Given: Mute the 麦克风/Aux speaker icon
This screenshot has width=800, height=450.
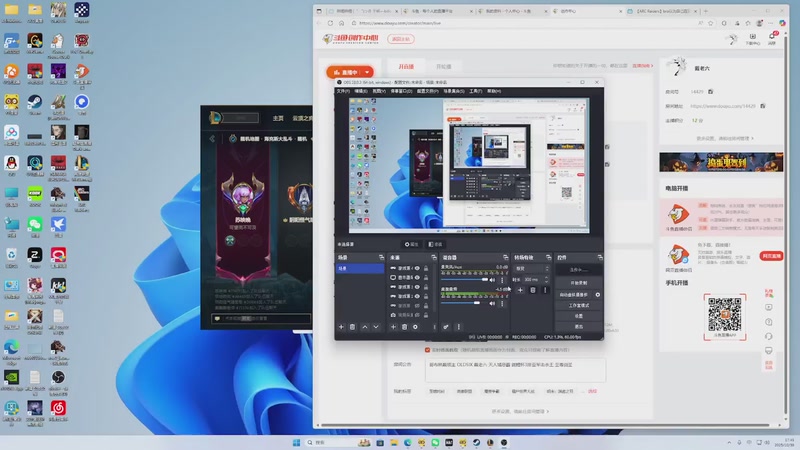Looking at the screenshot, I should tap(492, 280).
